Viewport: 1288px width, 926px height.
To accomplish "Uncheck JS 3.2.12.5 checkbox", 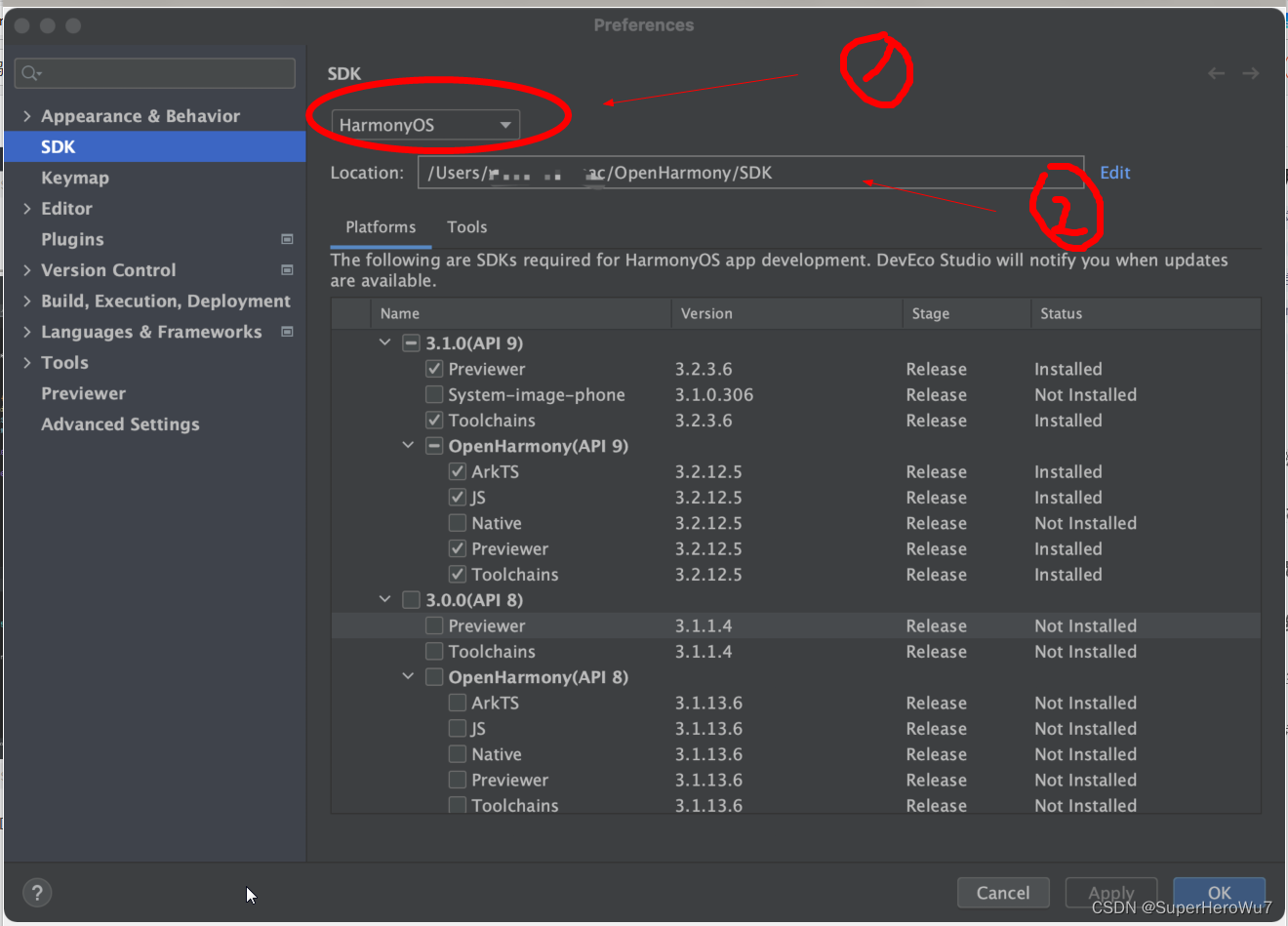I will click(458, 498).
